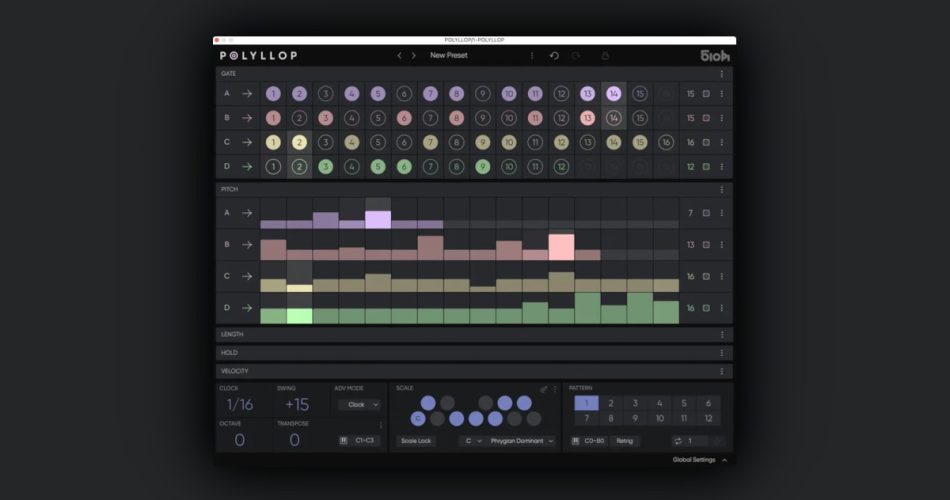Open the three-dot menu for Pitch lane B
The width and height of the screenshot is (950, 500).
point(721,244)
